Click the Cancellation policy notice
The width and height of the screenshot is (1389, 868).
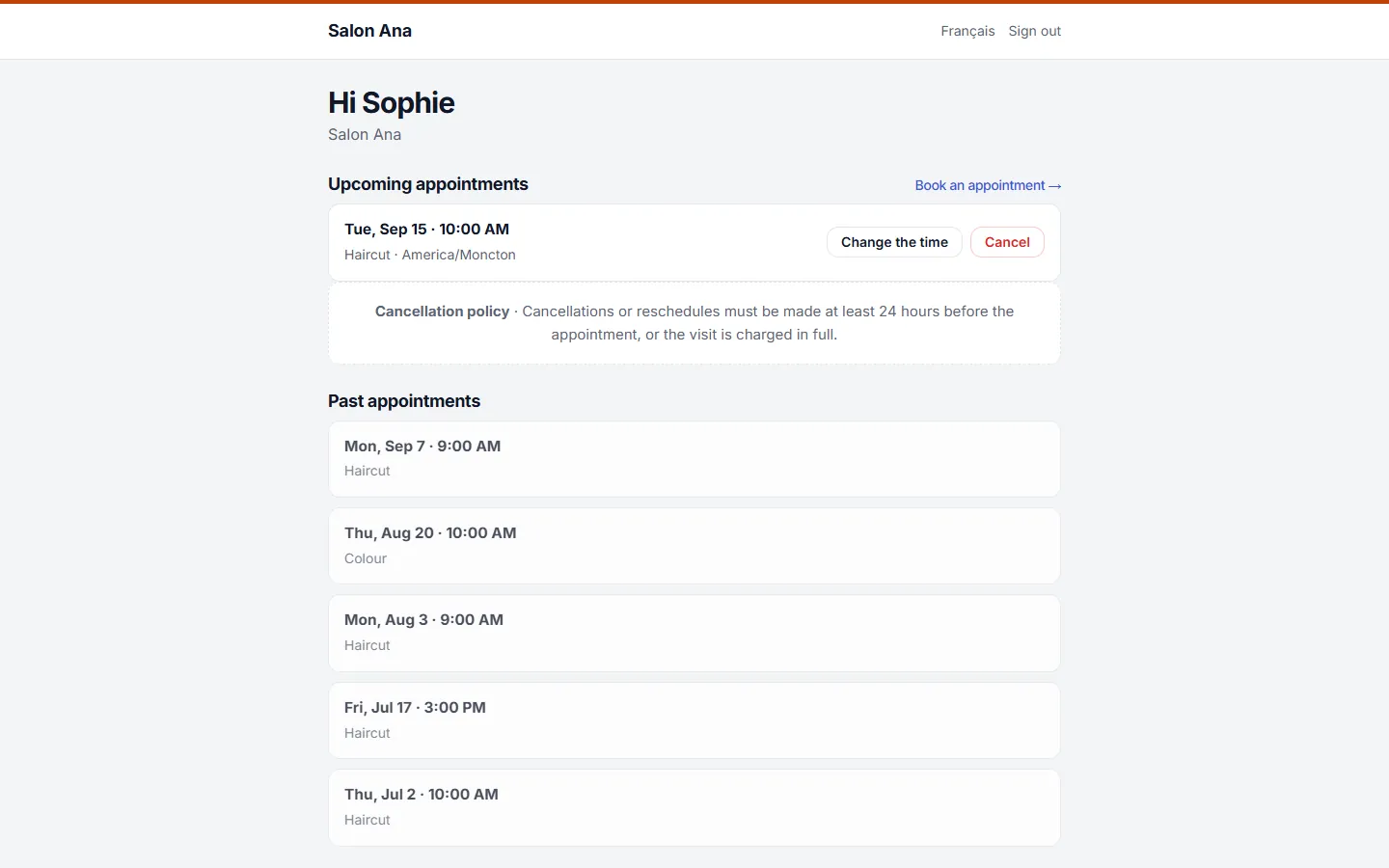tap(694, 323)
